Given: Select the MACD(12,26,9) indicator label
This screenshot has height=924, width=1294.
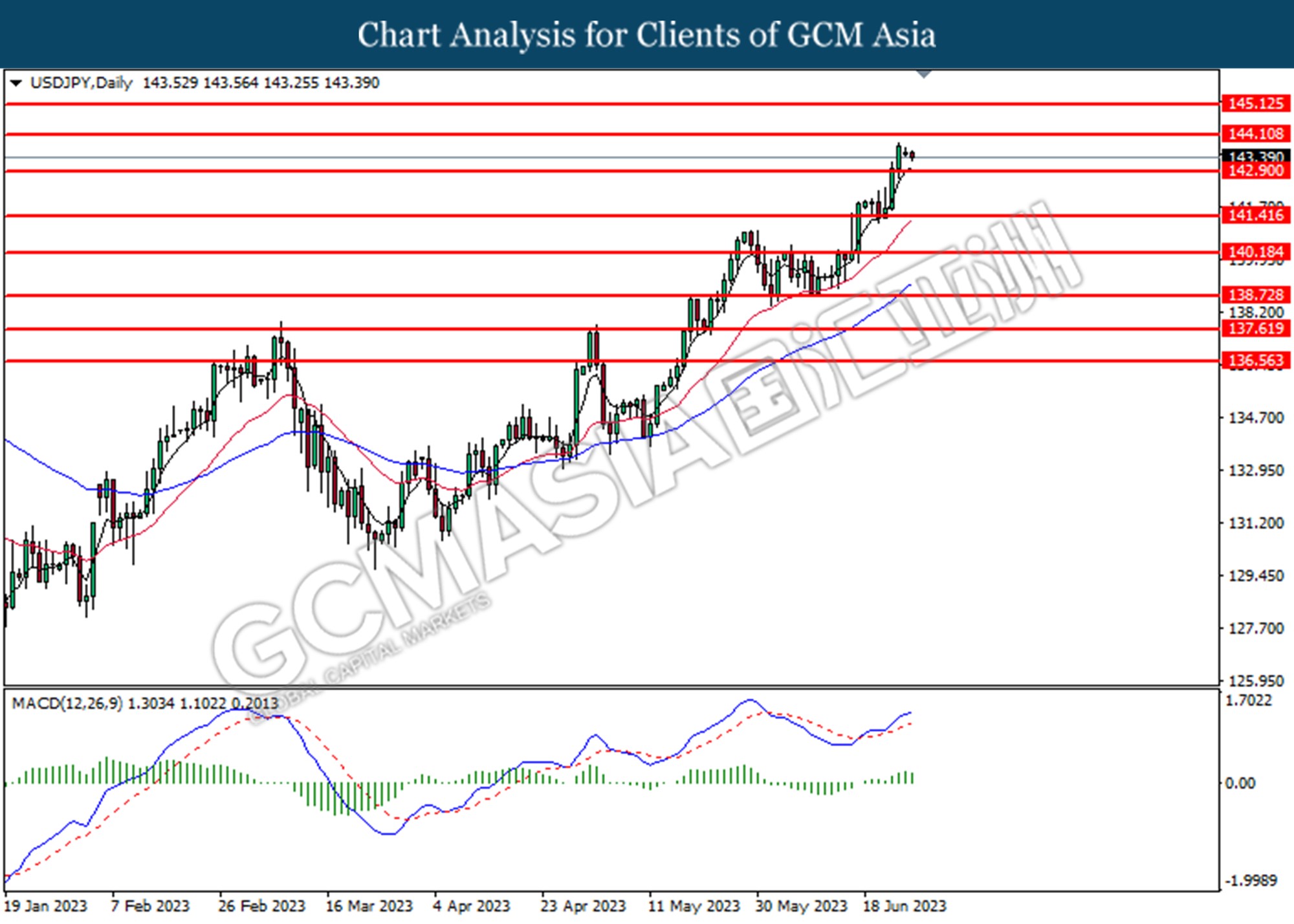Looking at the screenshot, I should tap(67, 703).
